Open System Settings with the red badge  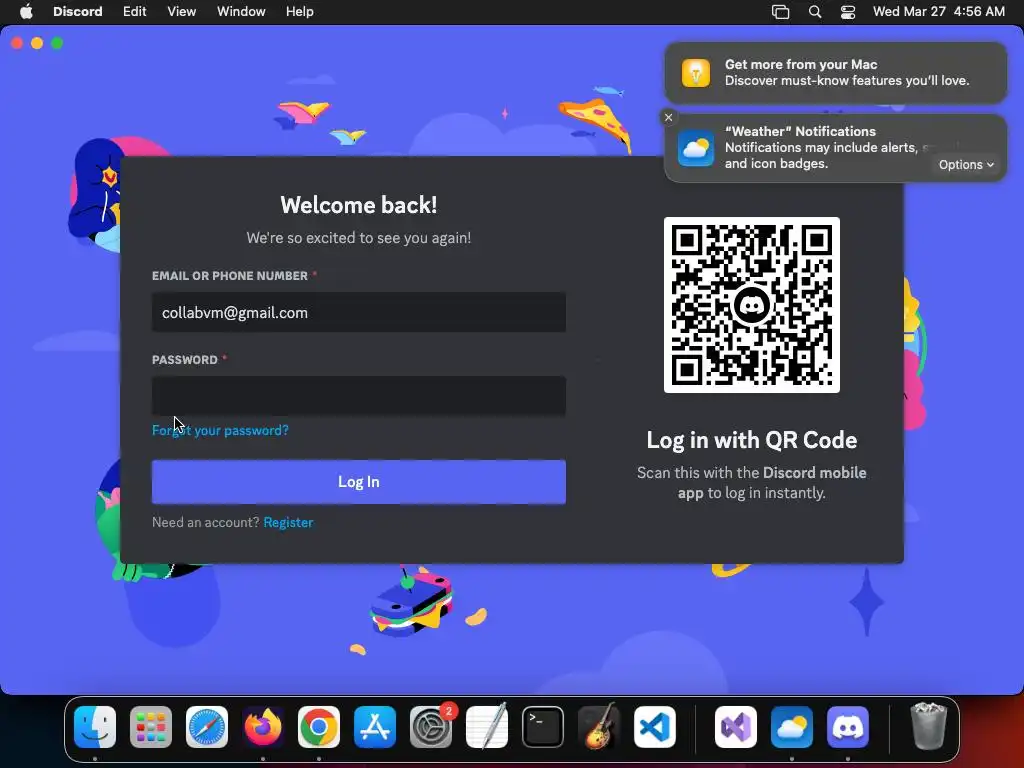(x=431, y=727)
